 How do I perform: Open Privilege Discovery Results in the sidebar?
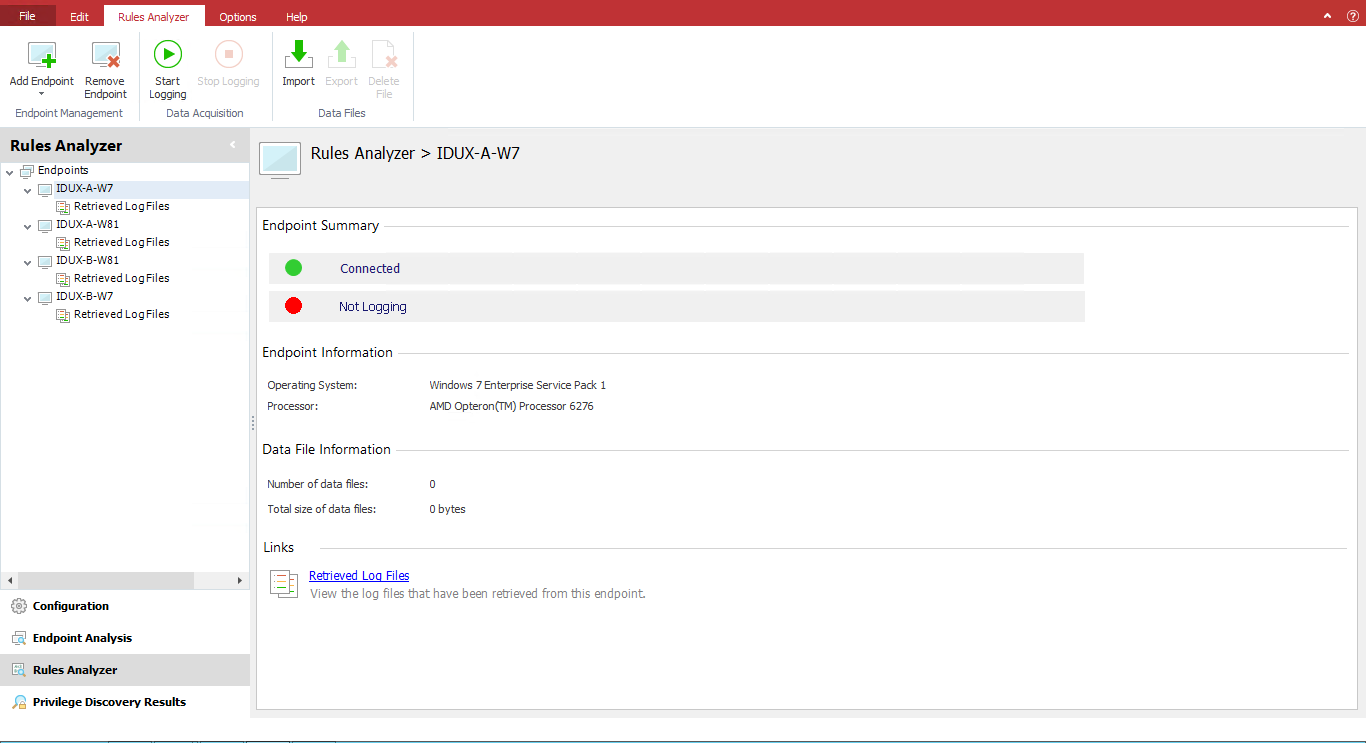(x=109, y=702)
